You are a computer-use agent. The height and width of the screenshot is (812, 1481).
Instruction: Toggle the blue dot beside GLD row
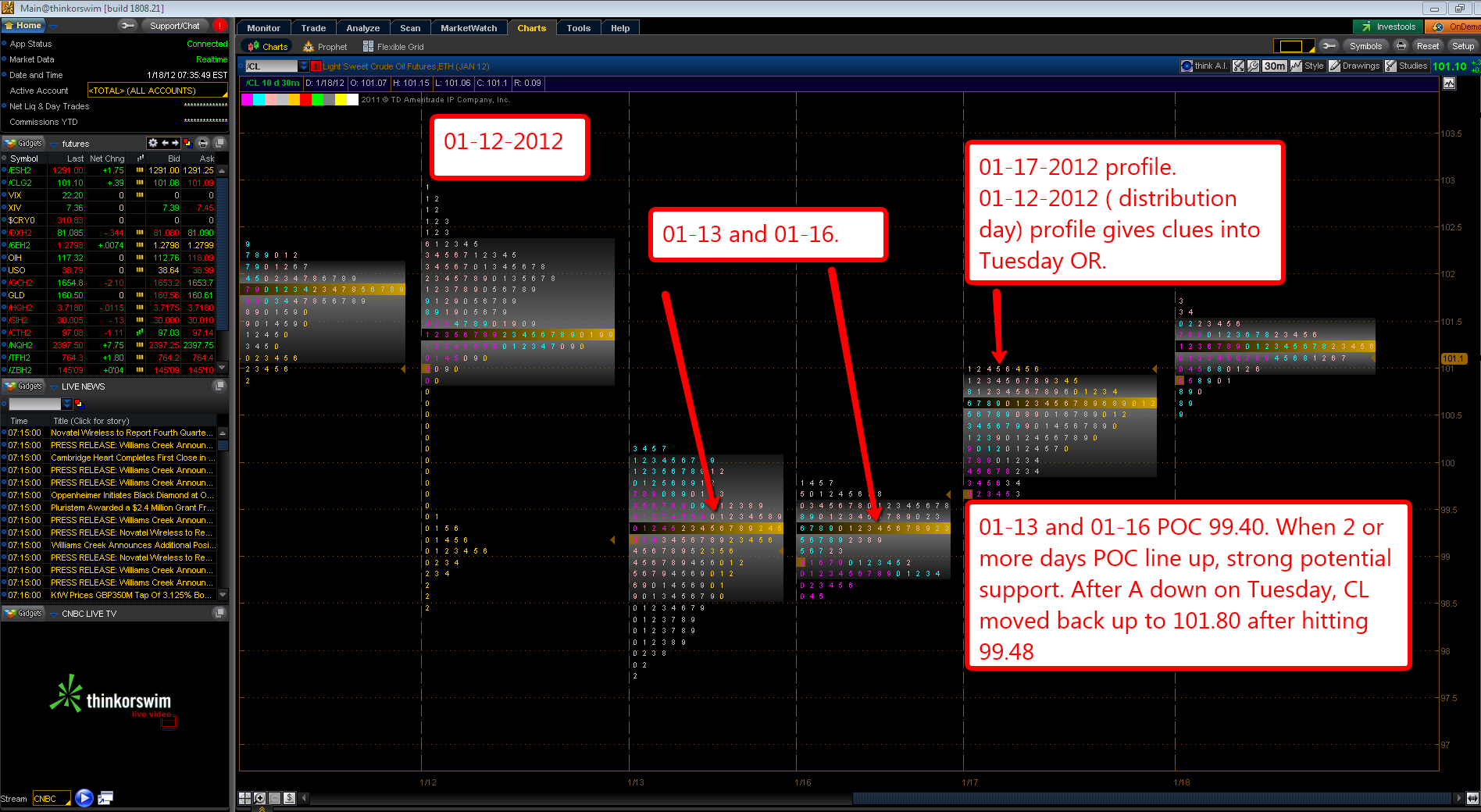pyautogui.click(x=4, y=295)
